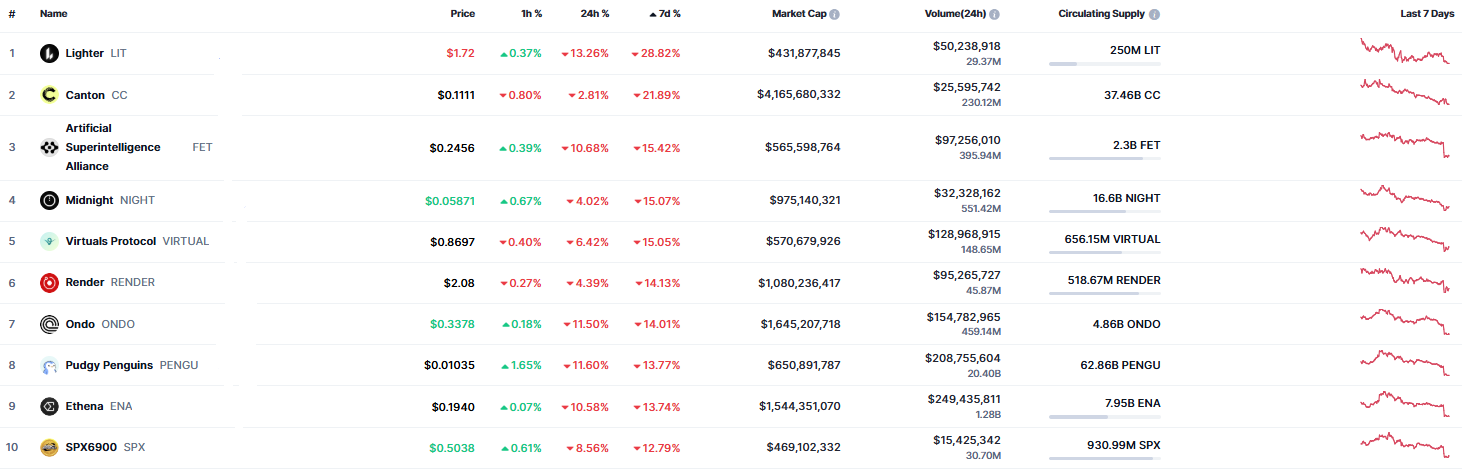Click the Virtuals Protocol coin logo
Viewport: 1467px width, 469px height.
(49, 241)
